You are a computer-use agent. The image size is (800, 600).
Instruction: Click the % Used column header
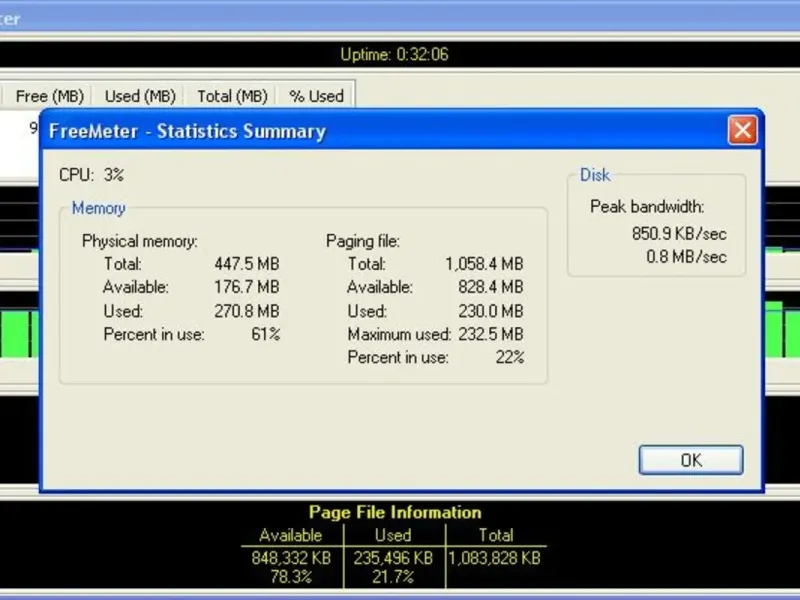(316, 96)
